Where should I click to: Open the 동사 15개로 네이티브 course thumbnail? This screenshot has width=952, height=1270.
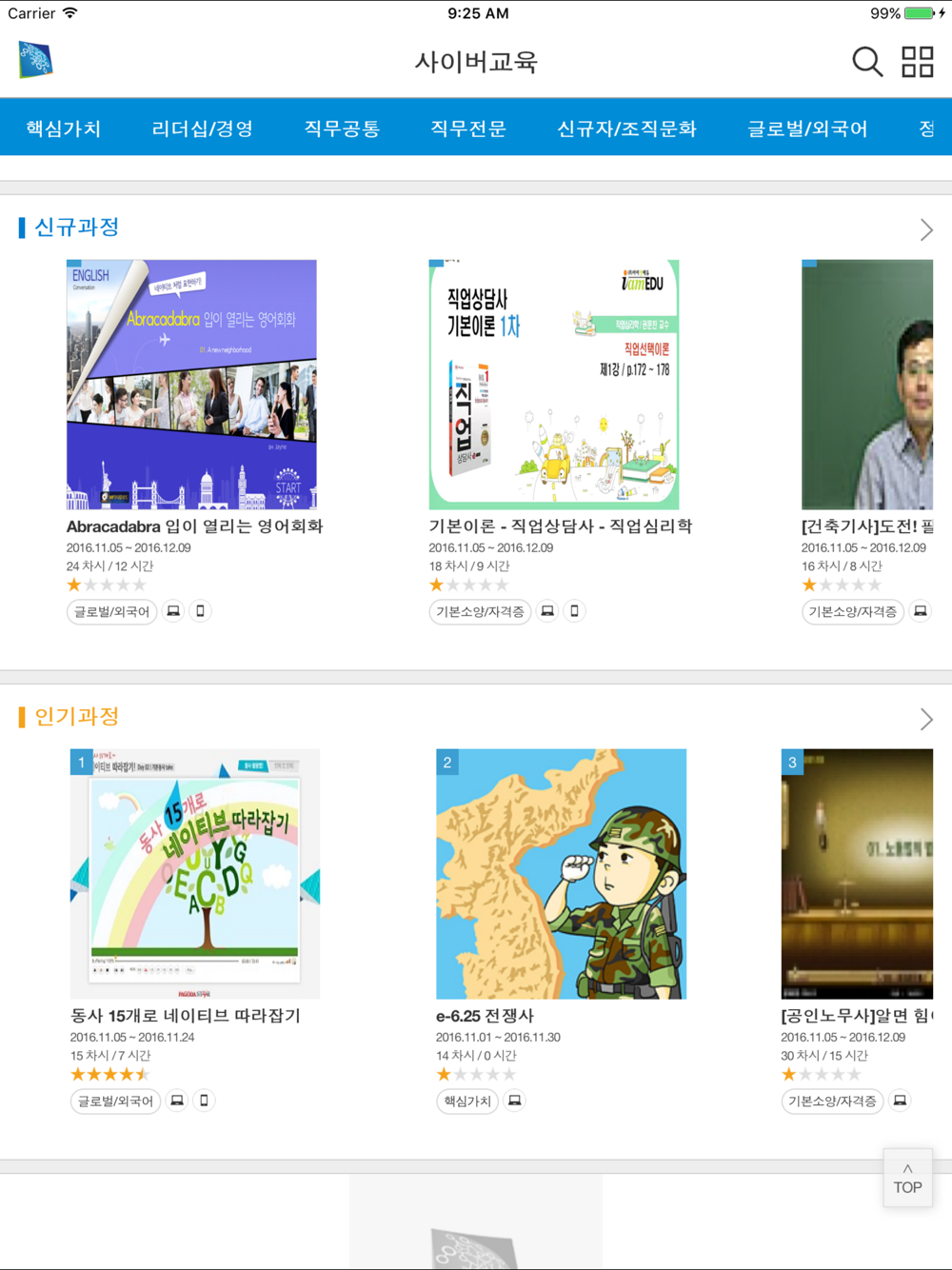tap(195, 874)
